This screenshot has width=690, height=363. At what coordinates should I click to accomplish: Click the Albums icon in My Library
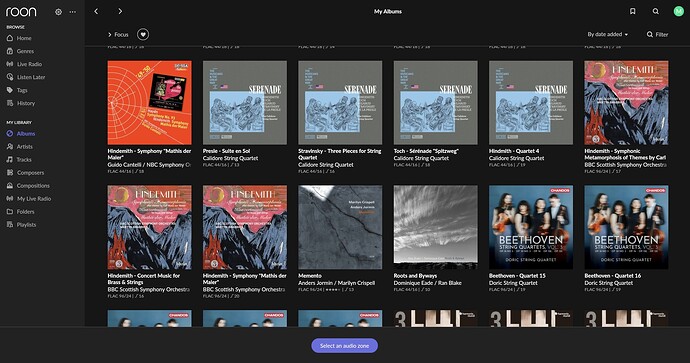click(10, 133)
